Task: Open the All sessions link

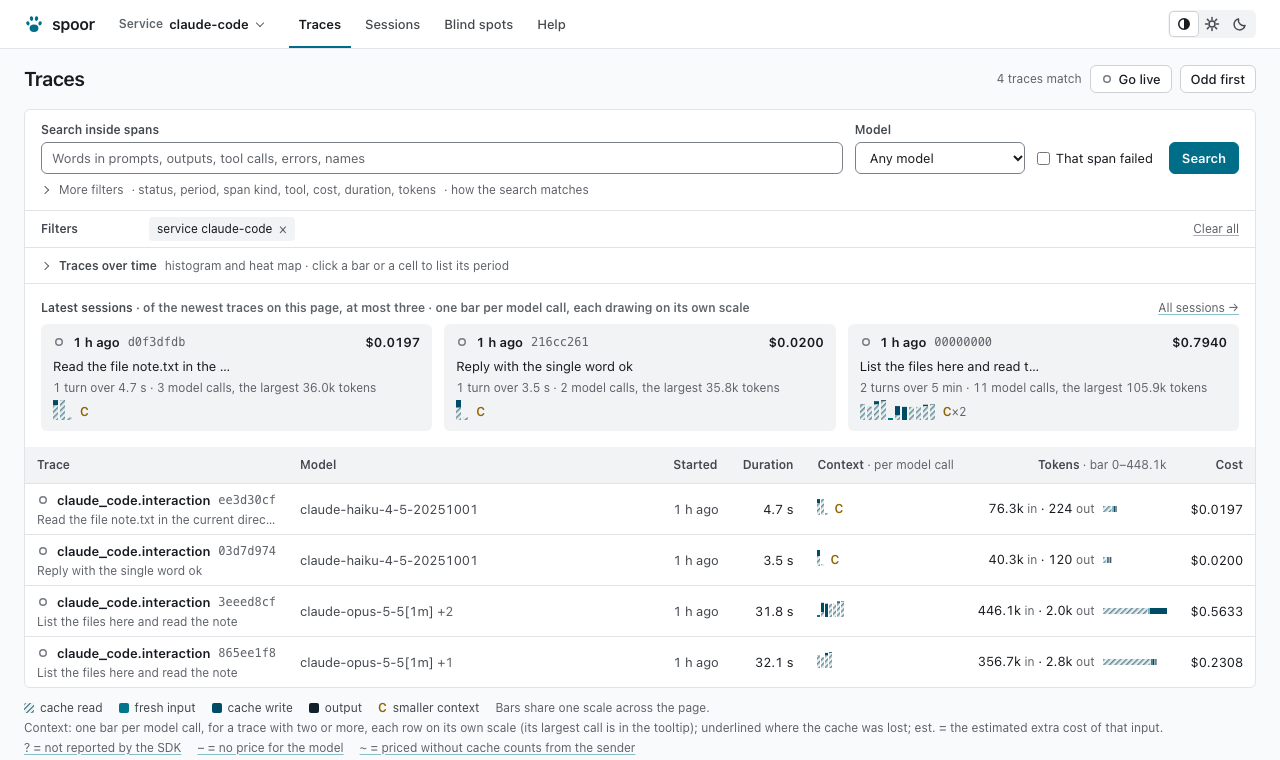Action: (1198, 308)
